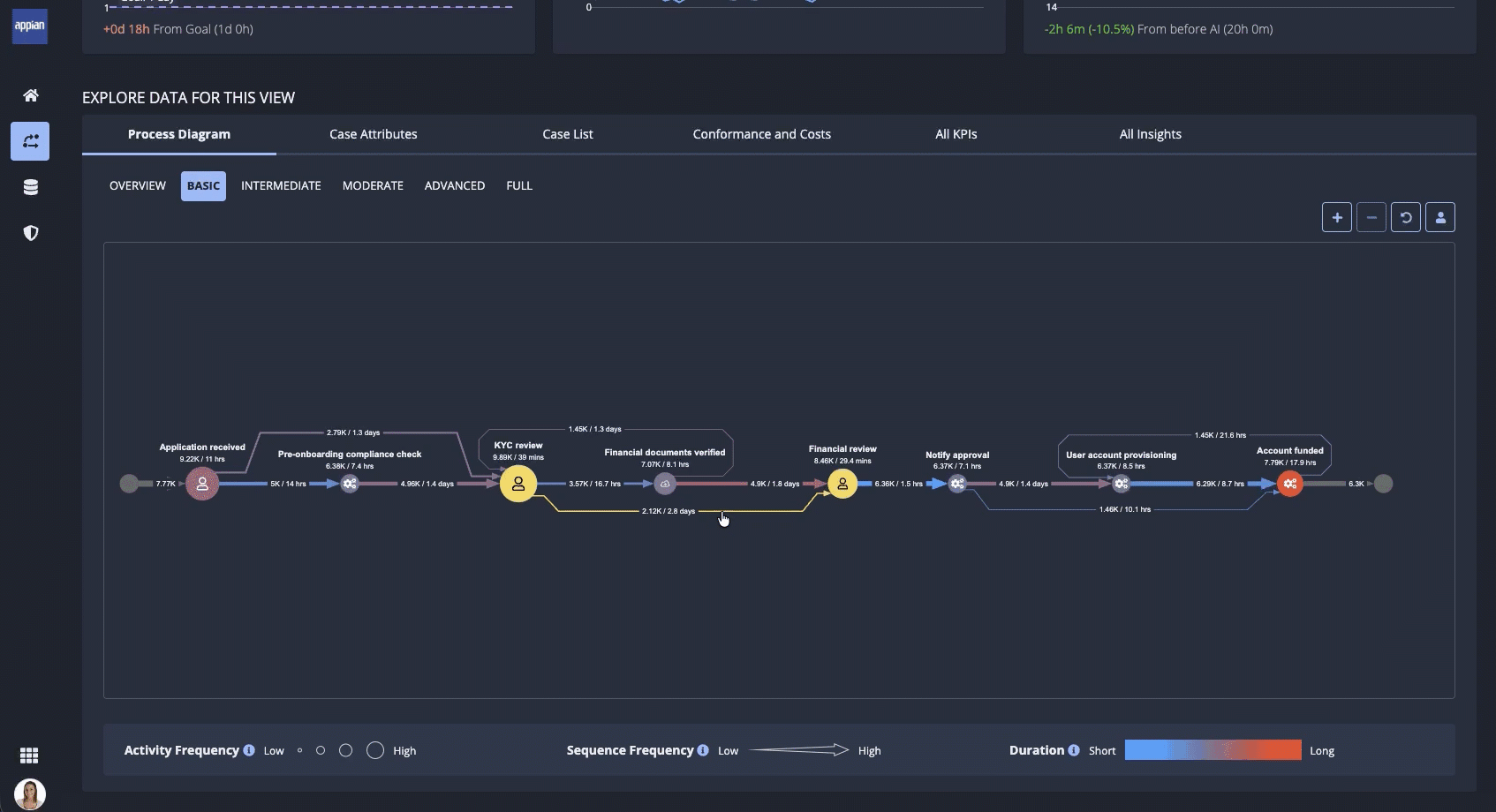This screenshot has height=812, width=1496.
Task: Go to Home sidebar icon
Action: click(x=30, y=95)
